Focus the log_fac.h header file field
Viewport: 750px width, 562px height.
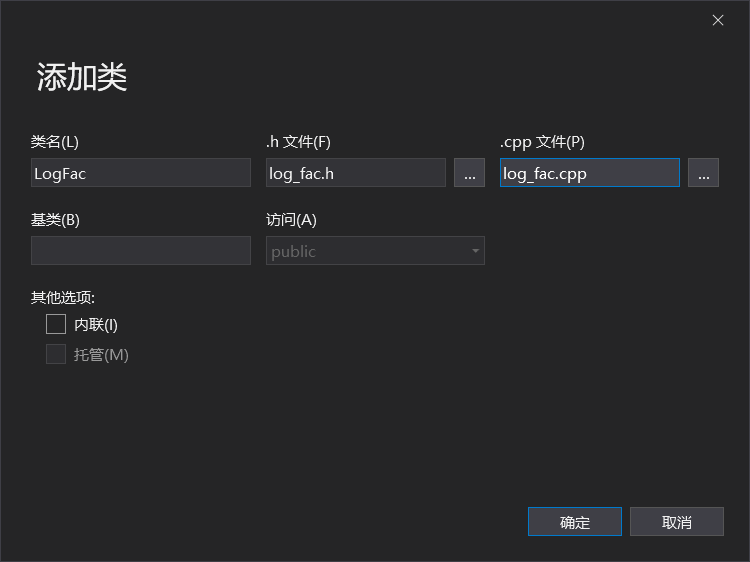point(355,173)
